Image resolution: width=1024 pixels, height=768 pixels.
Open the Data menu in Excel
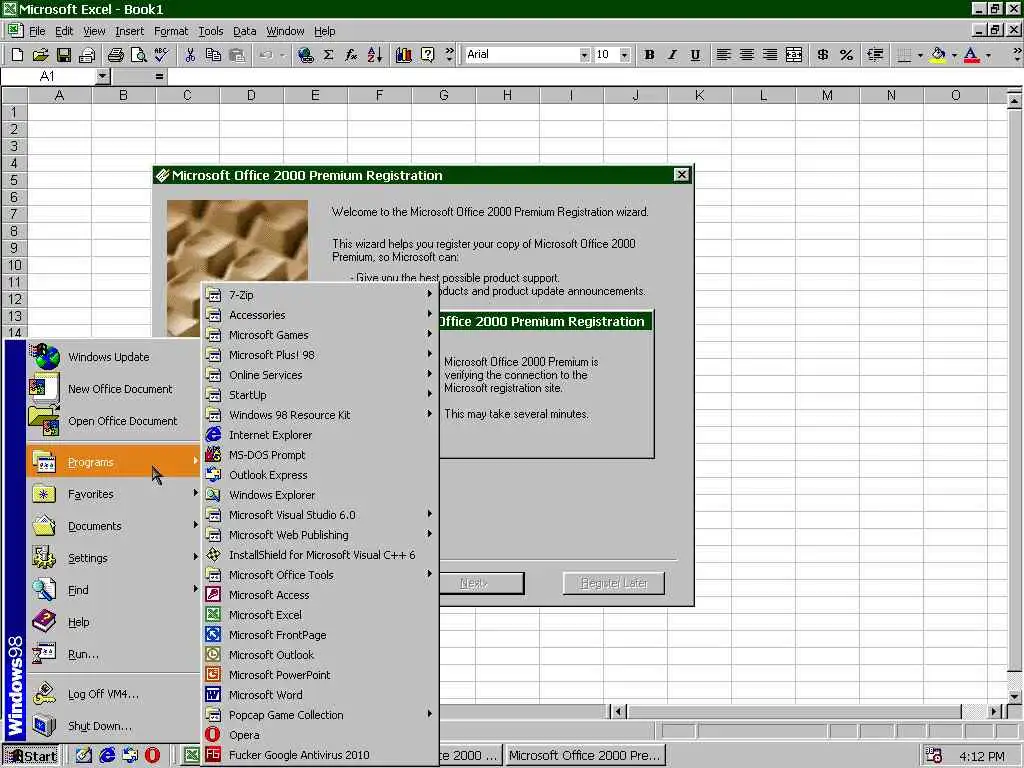[244, 31]
